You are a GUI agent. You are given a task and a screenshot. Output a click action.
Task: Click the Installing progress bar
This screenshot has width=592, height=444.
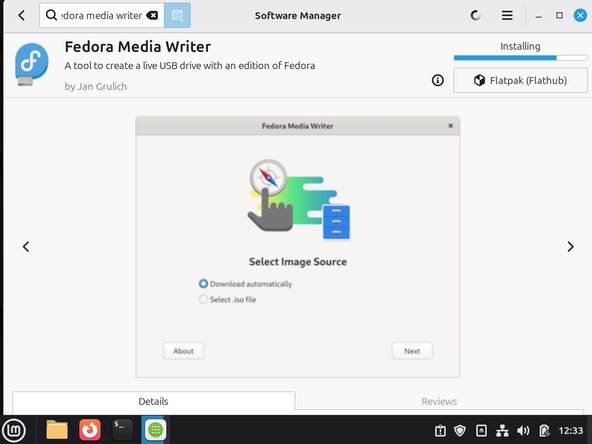click(520, 58)
